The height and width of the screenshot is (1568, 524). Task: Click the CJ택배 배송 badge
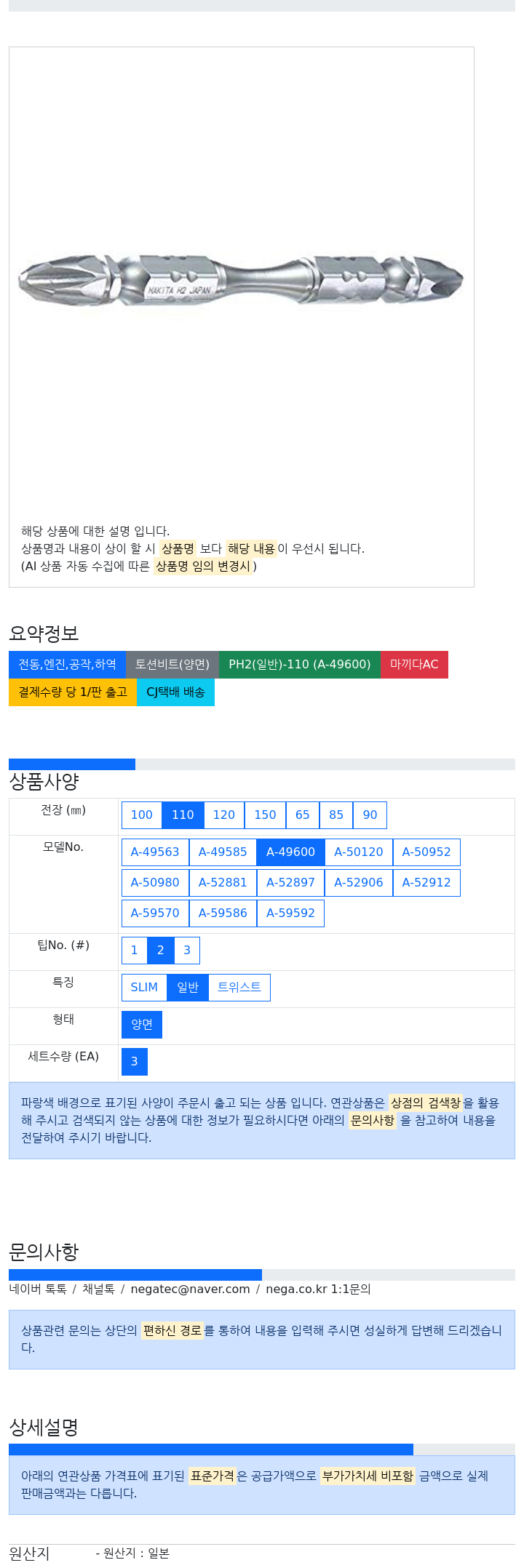coord(175,692)
